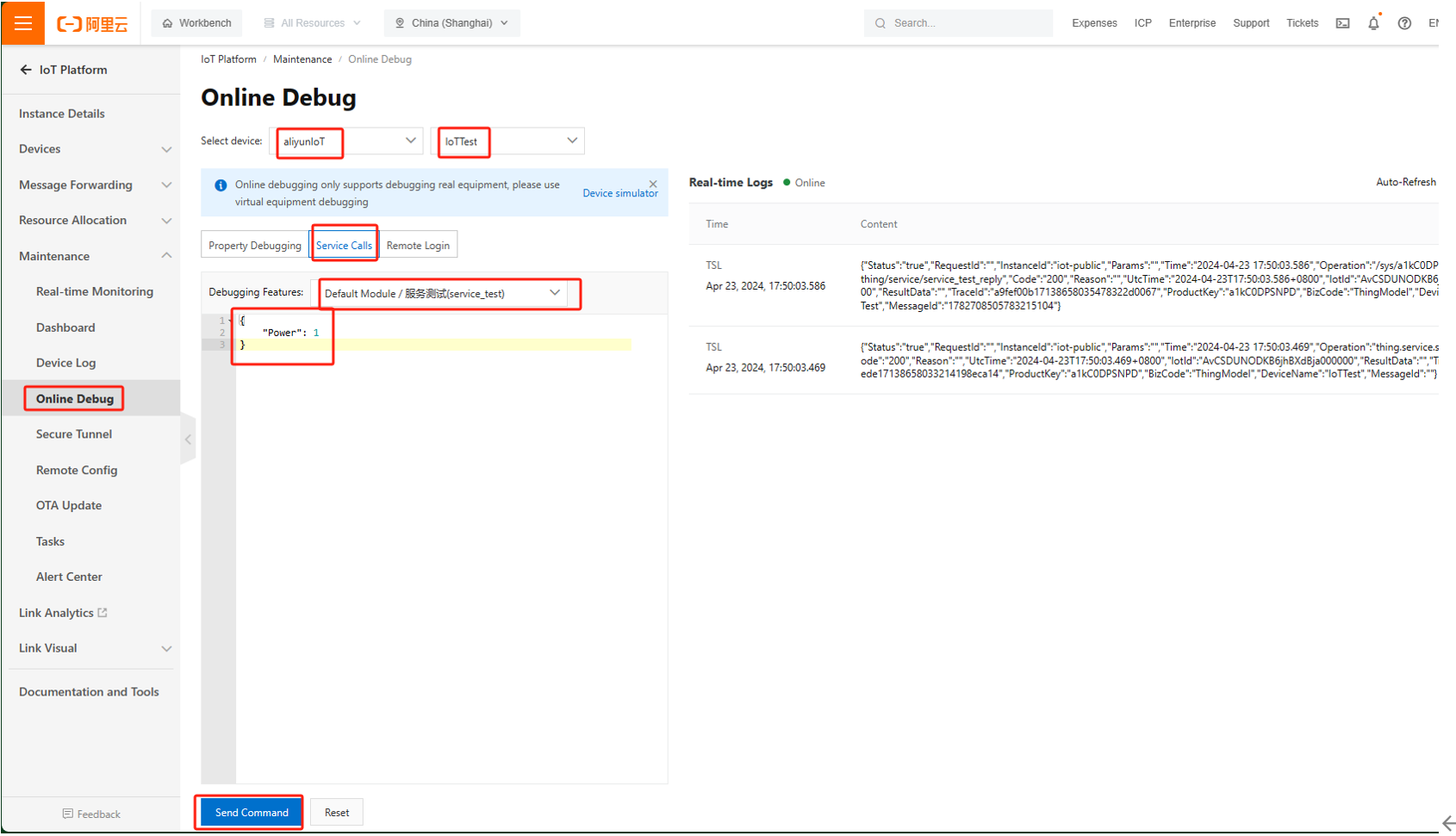The image size is (1456, 836).
Task: Open the Cloud Shell terminal icon
Action: point(1342,23)
